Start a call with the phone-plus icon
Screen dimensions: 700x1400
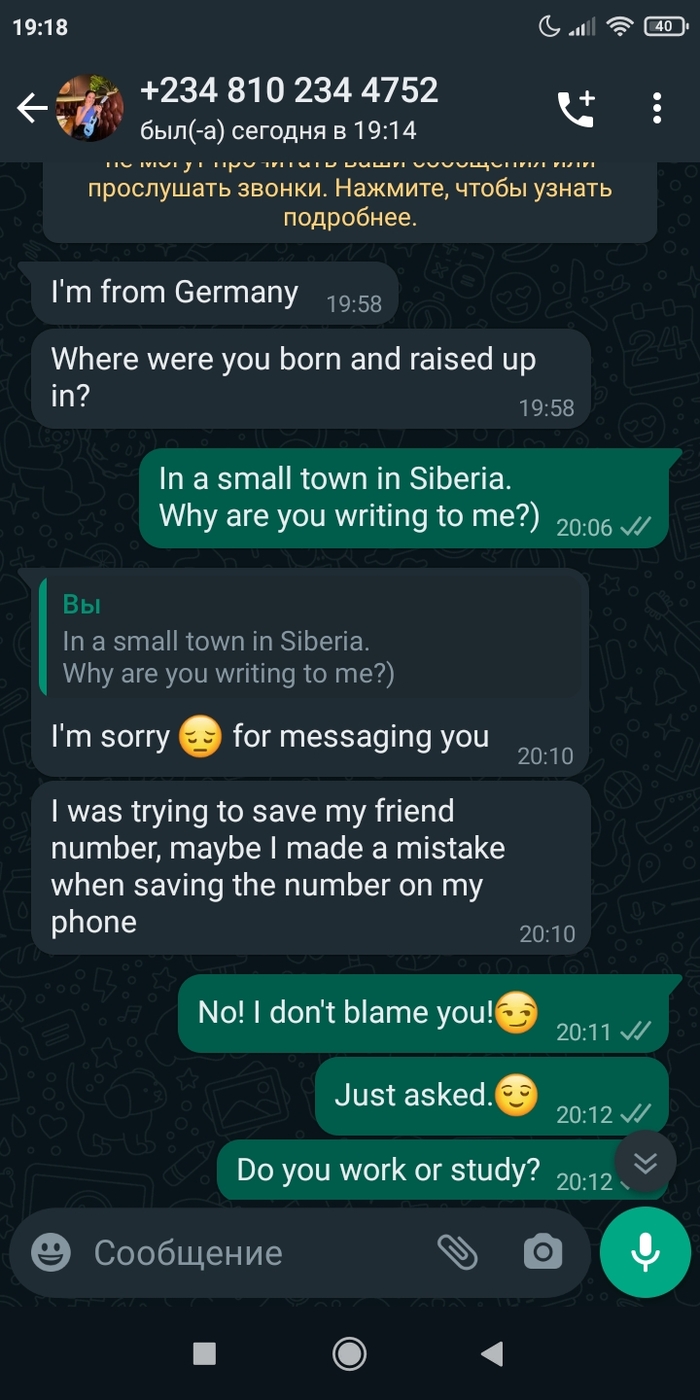click(576, 108)
